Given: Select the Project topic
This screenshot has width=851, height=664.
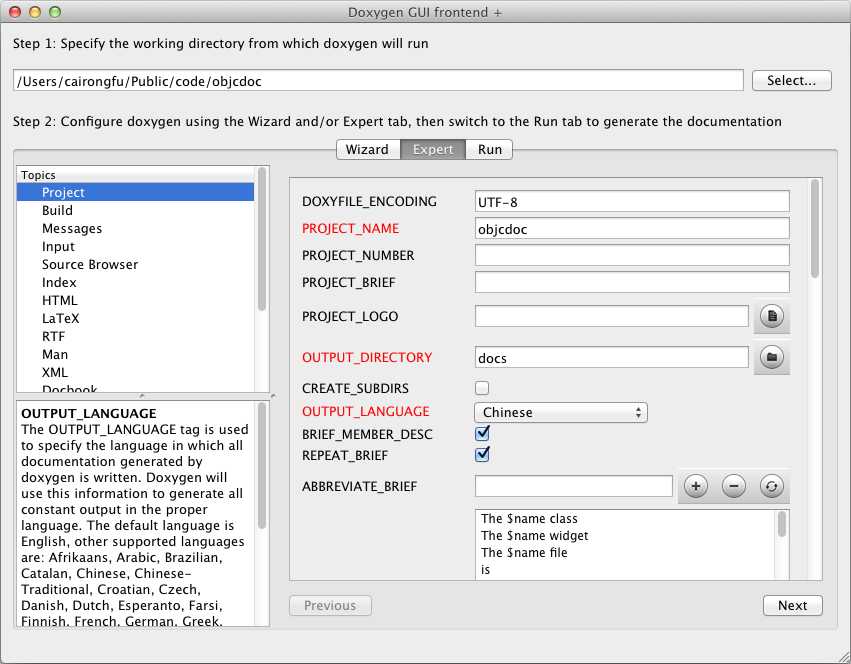Looking at the screenshot, I should pos(135,192).
